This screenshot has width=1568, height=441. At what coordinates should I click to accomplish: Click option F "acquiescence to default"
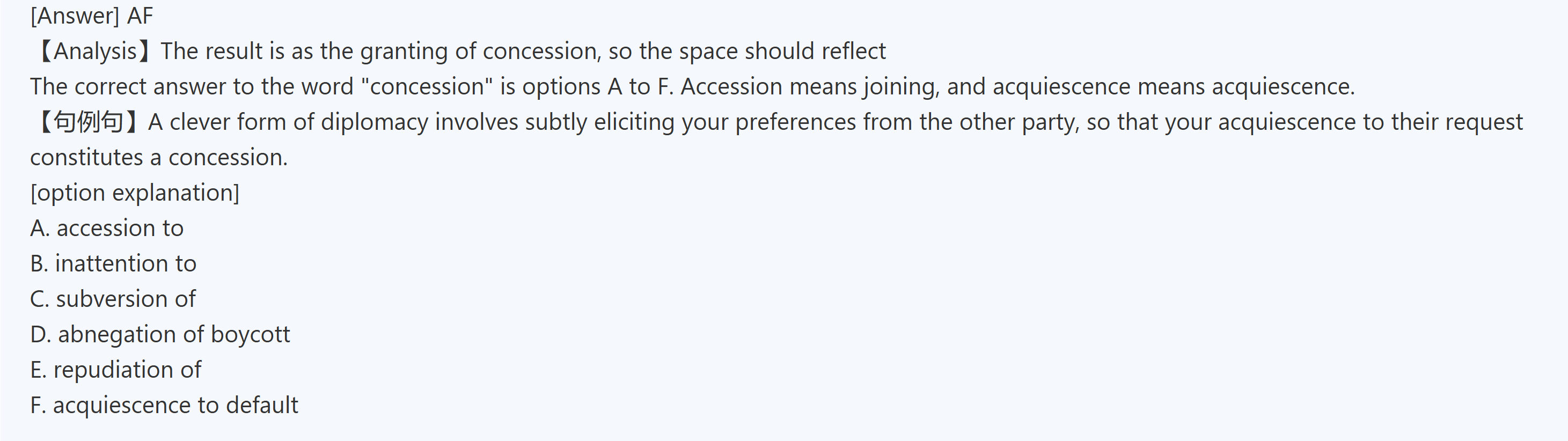(164, 405)
